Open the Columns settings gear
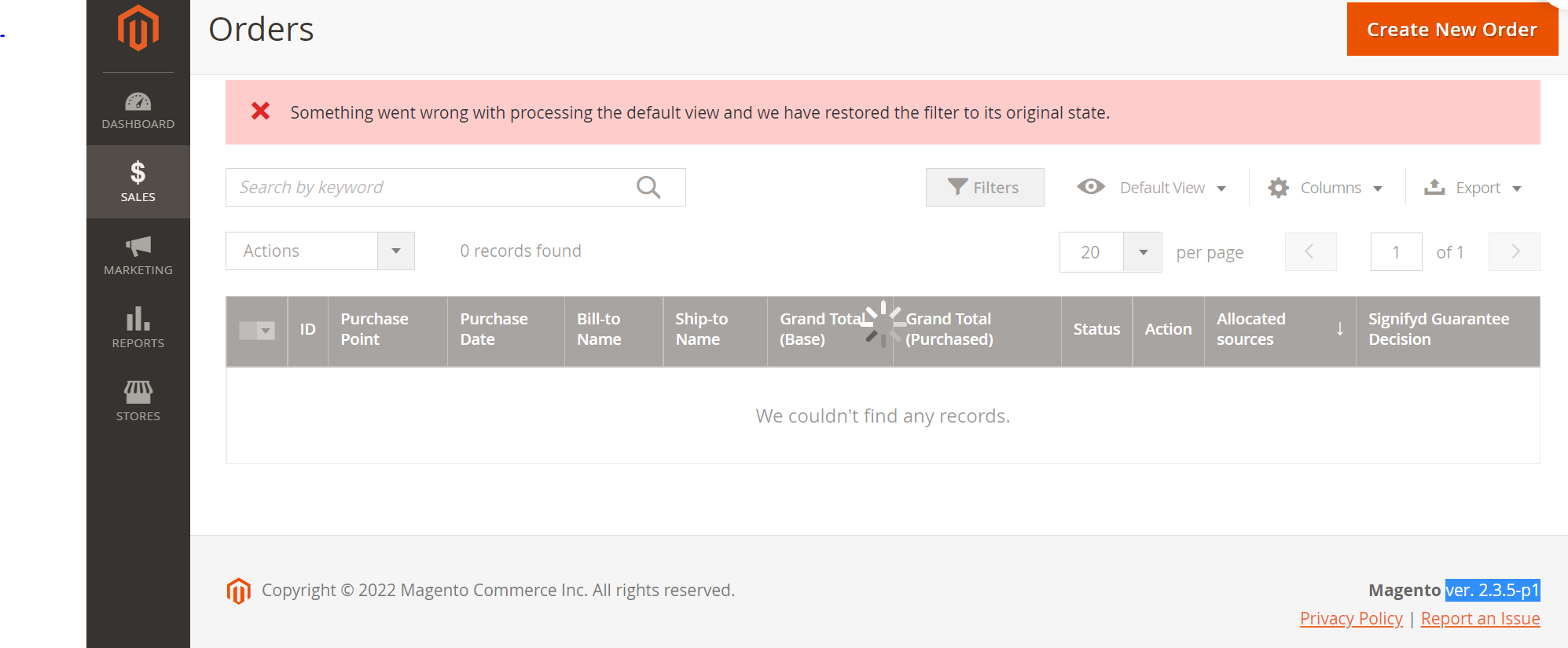 pos(1279,187)
